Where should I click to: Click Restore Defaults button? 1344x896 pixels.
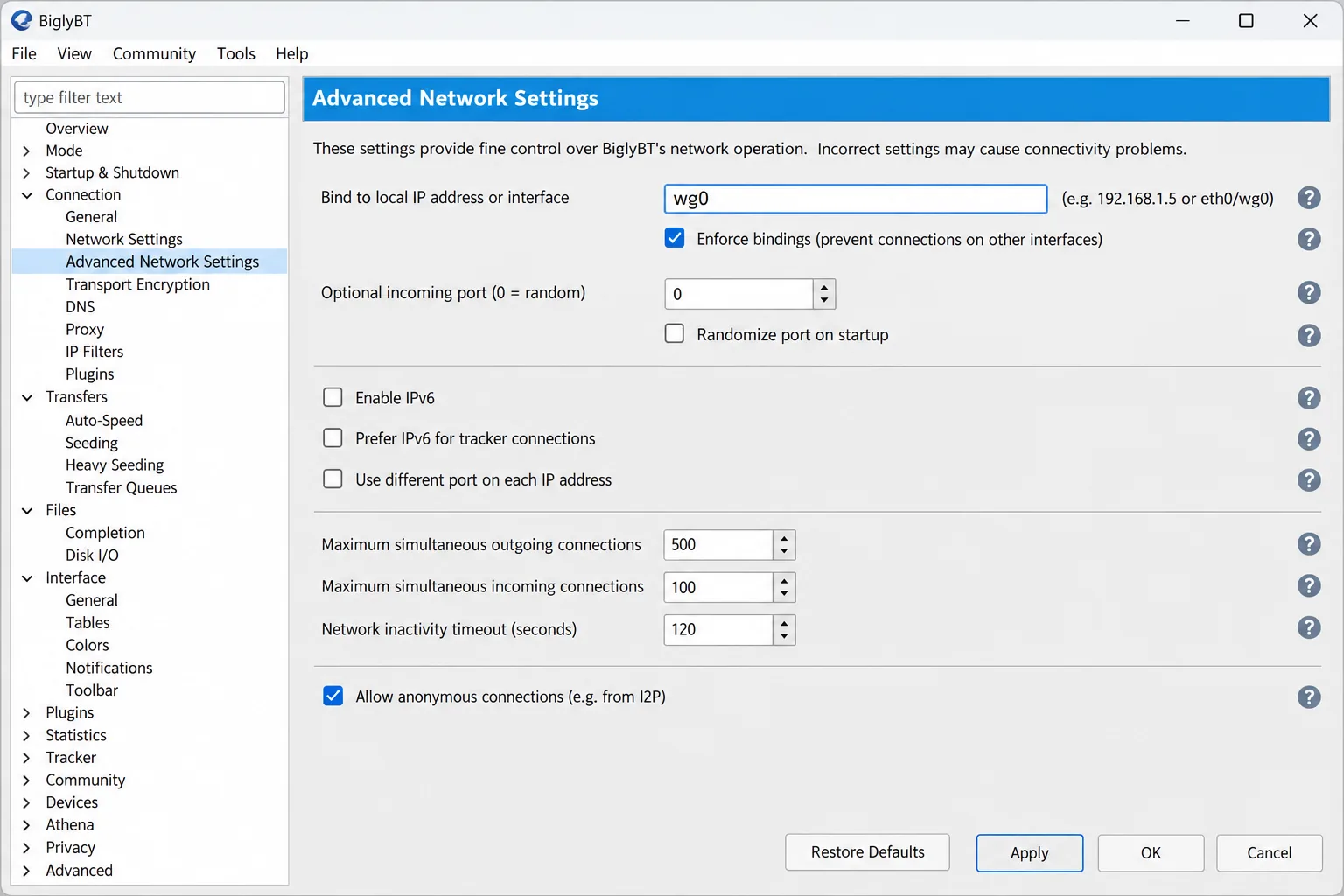coord(867,852)
